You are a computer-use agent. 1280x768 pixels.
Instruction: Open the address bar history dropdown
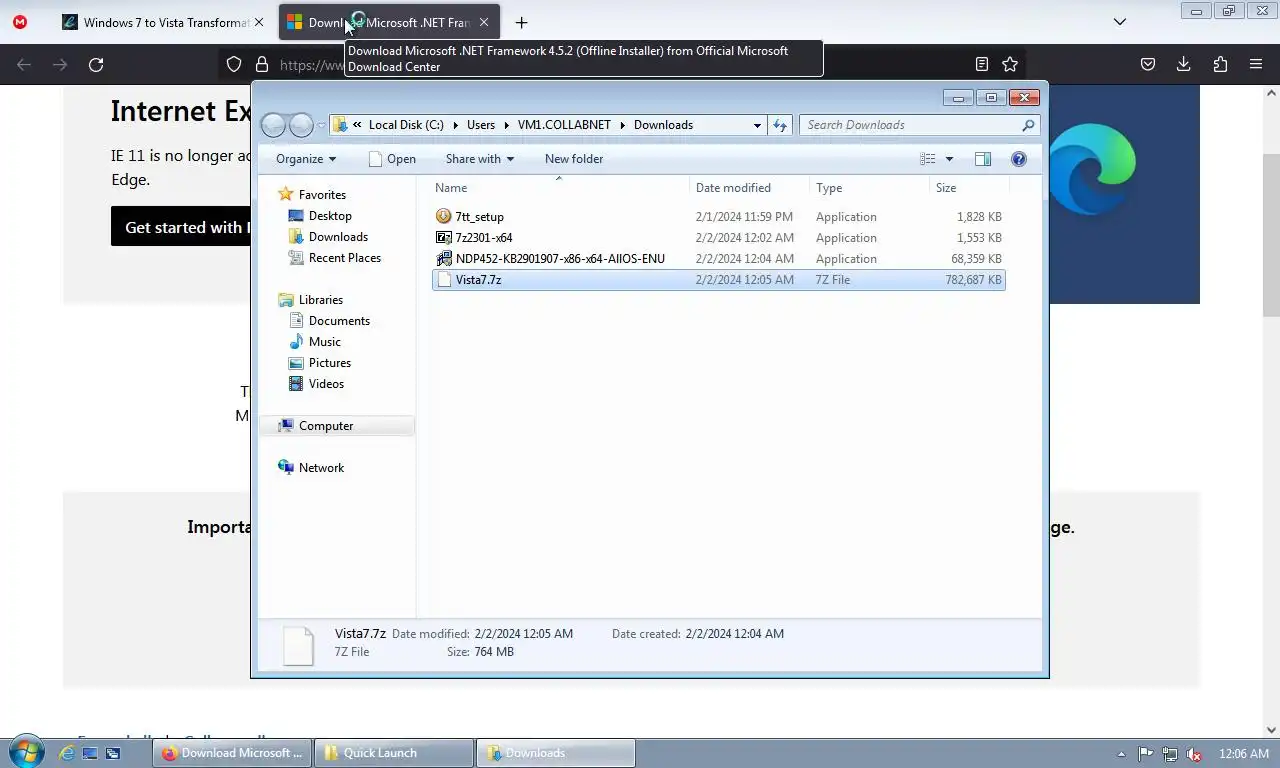(757, 125)
